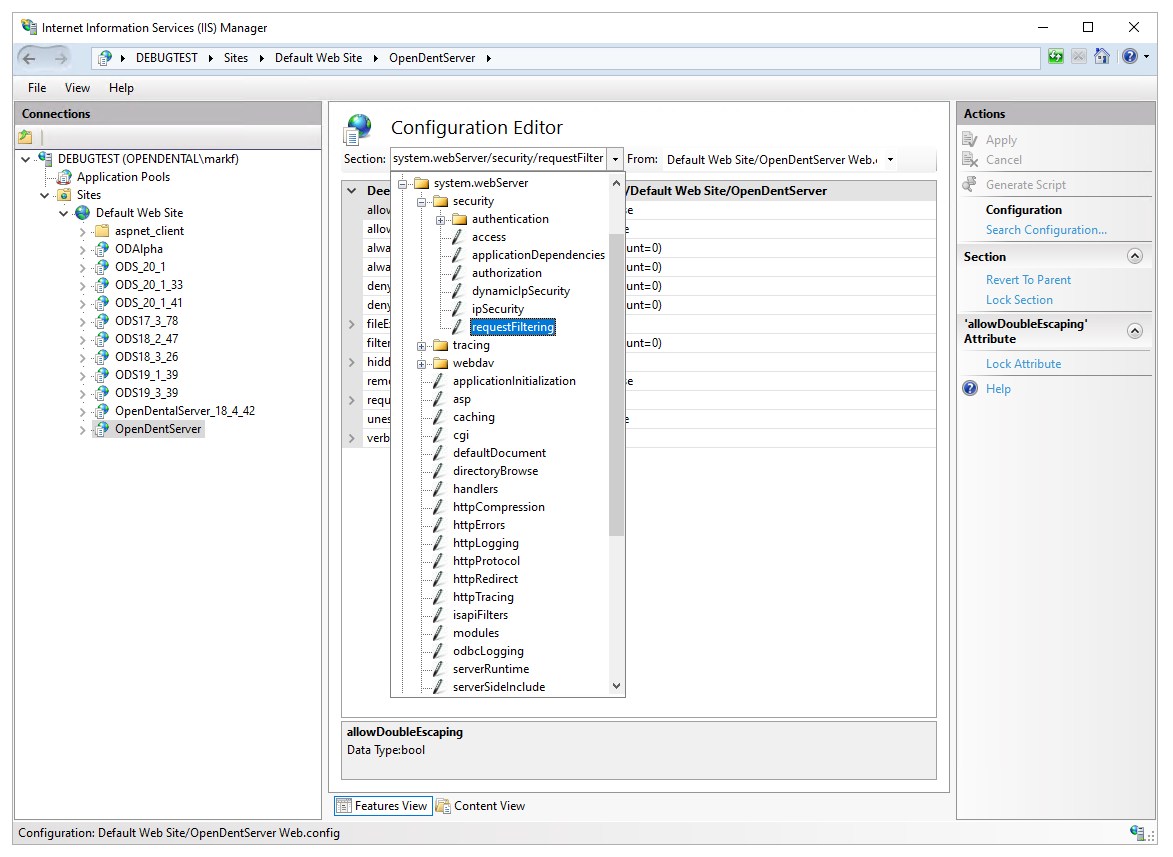
Task: Collapse the security tree node
Action: pos(421,201)
